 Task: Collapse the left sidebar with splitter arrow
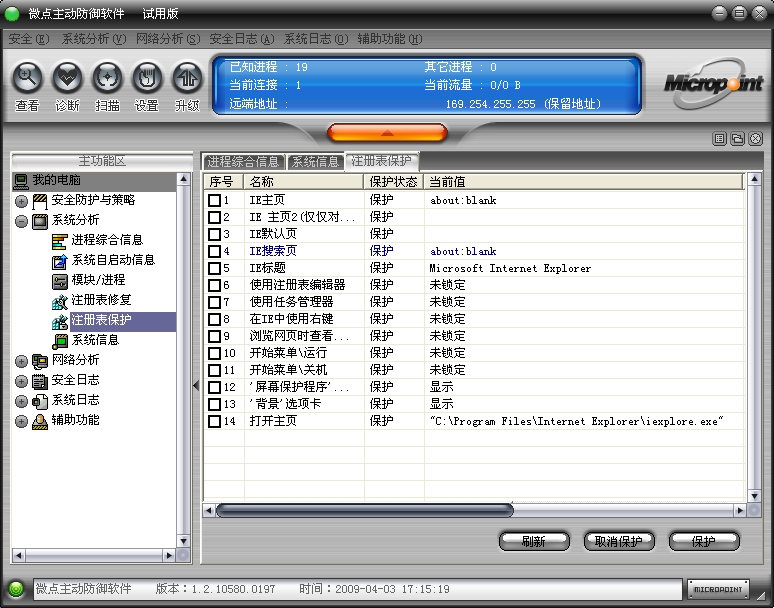click(196, 385)
